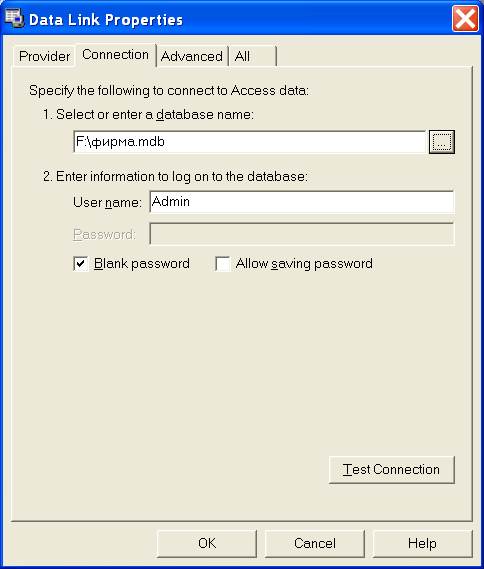Click the Test Connection button
Viewport: 484px width, 569px height.
[391, 470]
